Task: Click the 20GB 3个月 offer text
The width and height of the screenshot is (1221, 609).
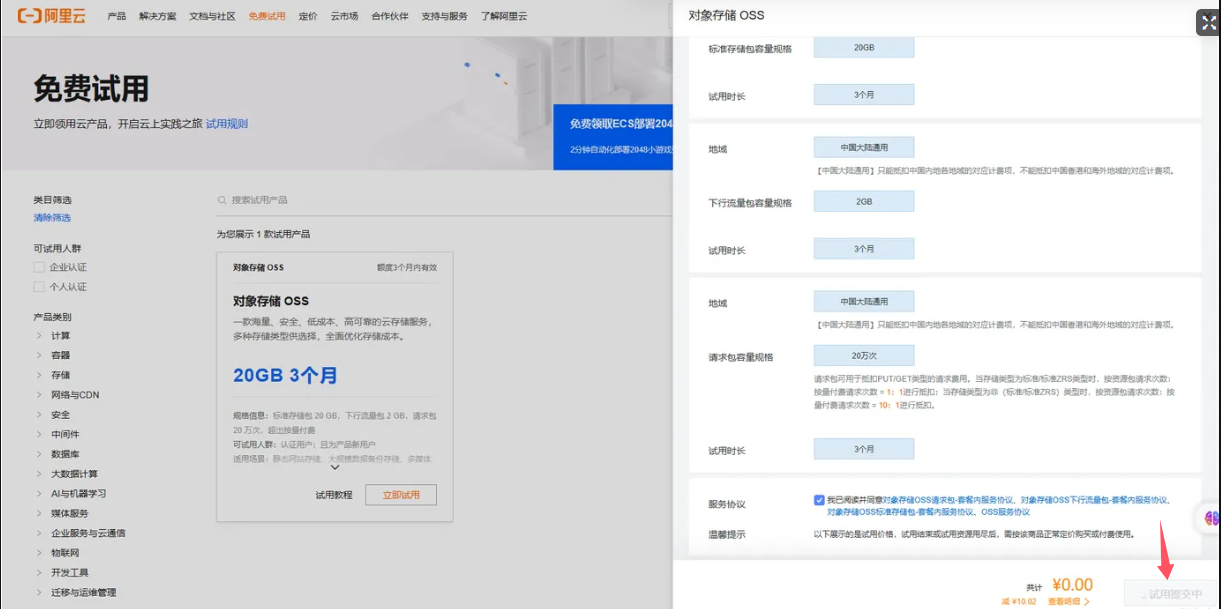Action: pyautogui.click(x=285, y=376)
